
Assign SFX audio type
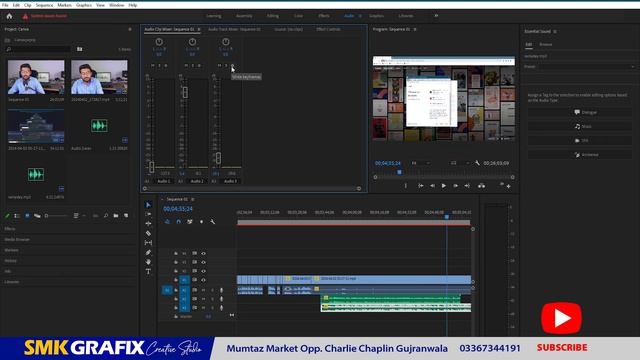click(x=580, y=140)
